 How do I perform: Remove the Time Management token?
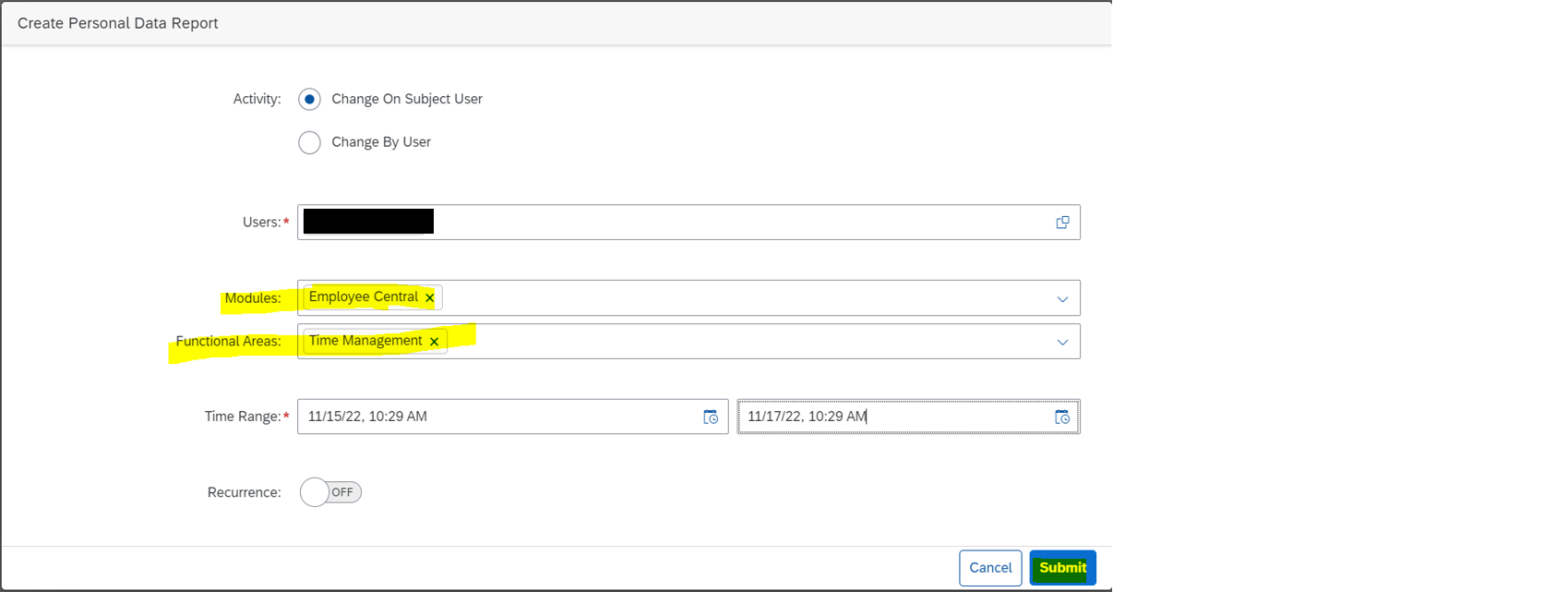tap(434, 342)
